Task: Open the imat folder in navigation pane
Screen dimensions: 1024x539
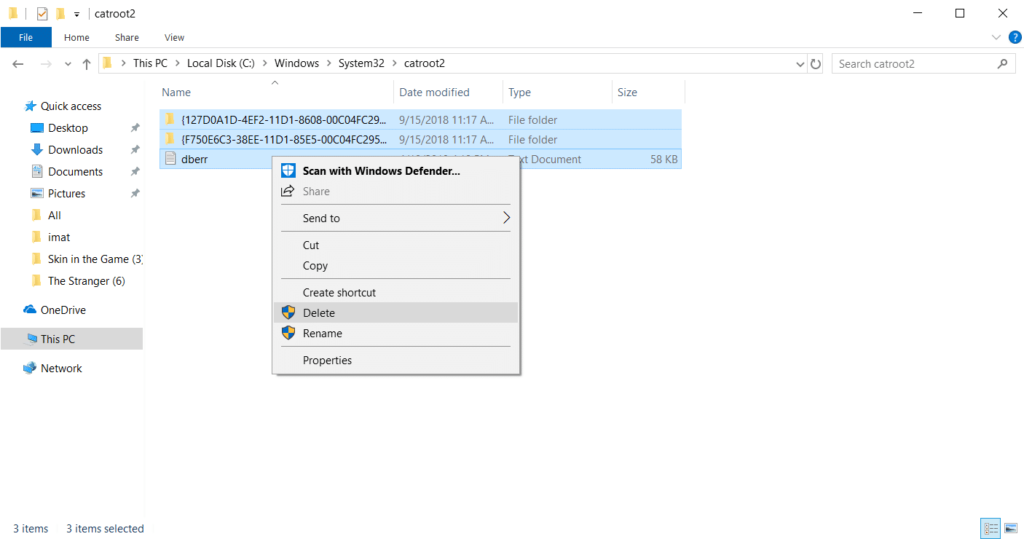Action: (59, 237)
